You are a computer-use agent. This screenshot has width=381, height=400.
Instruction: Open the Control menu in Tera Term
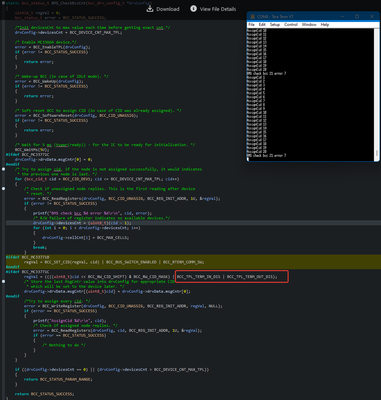pyautogui.click(x=291, y=25)
